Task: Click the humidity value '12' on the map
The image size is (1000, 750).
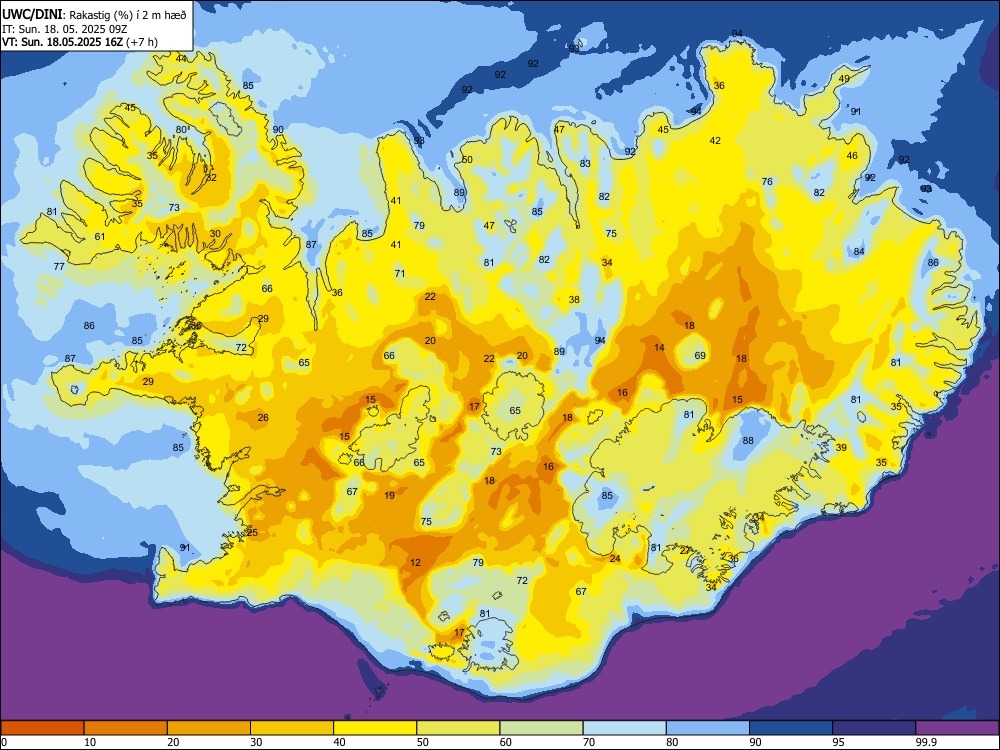Action: point(416,562)
